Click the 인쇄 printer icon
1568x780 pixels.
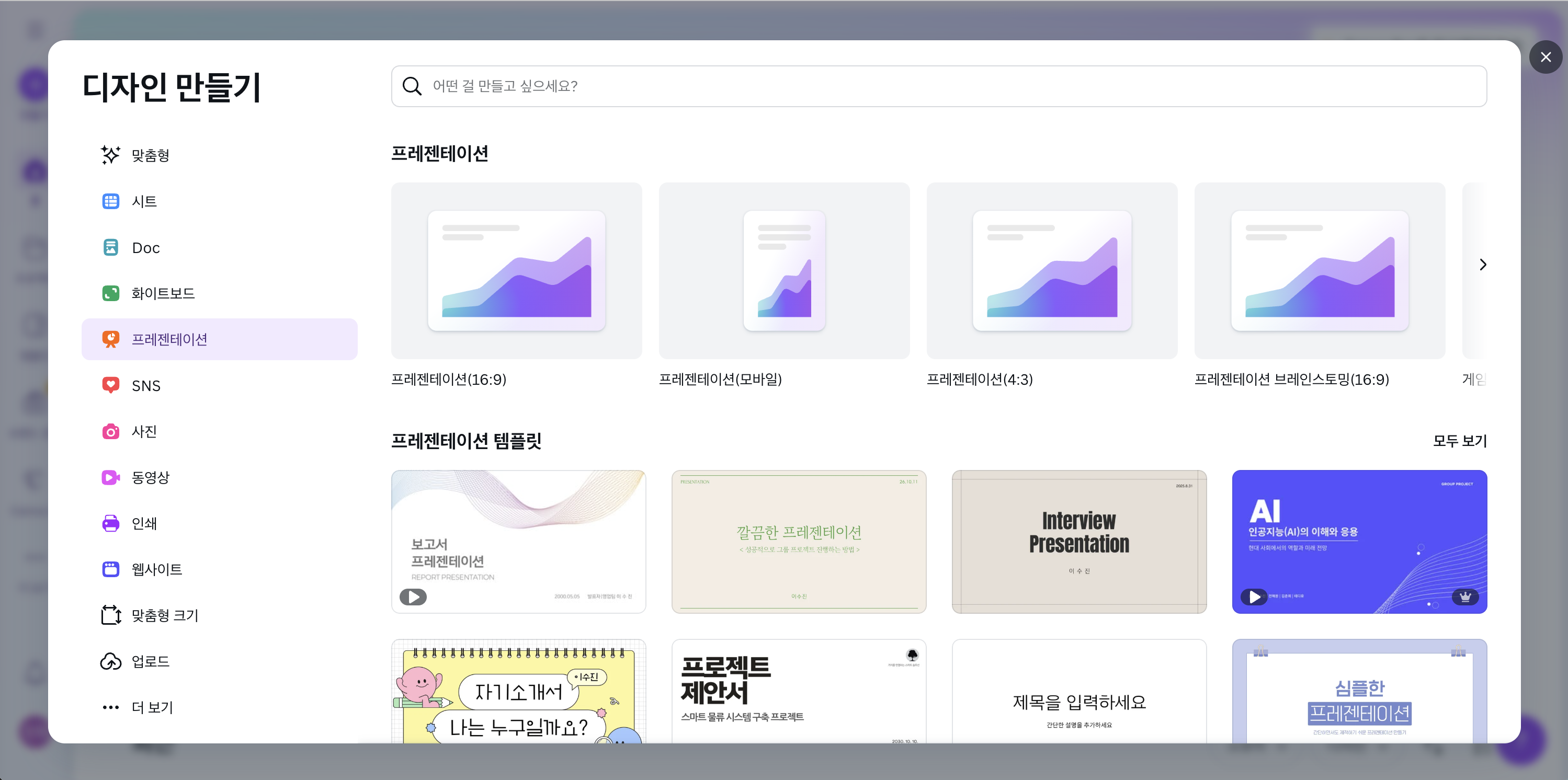point(110,523)
